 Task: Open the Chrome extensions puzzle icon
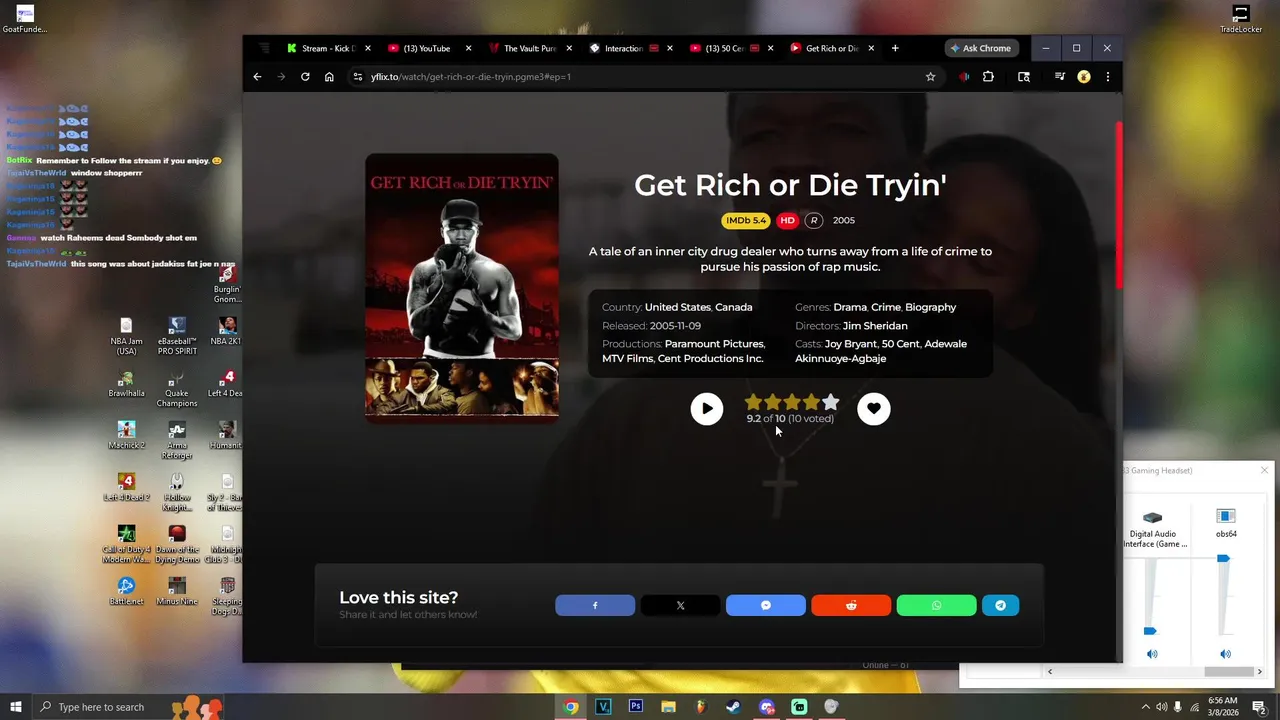tap(988, 77)
